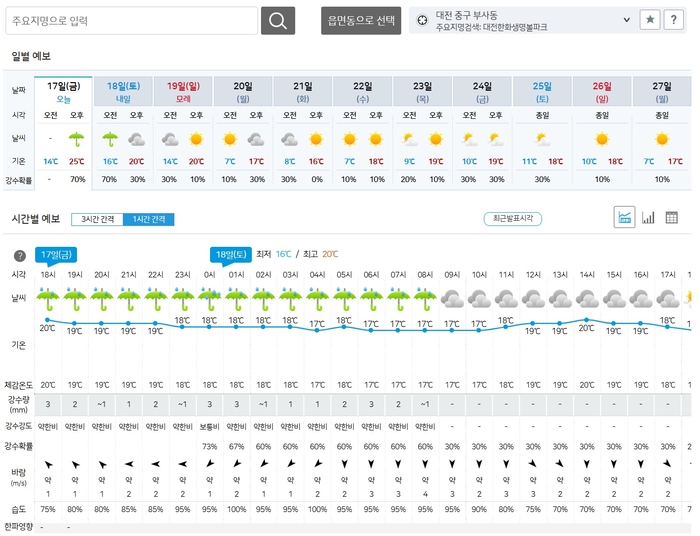Click the 읍면동으로 선택 button
Viewport: 700px width, 536px height.
click(362, 21)
